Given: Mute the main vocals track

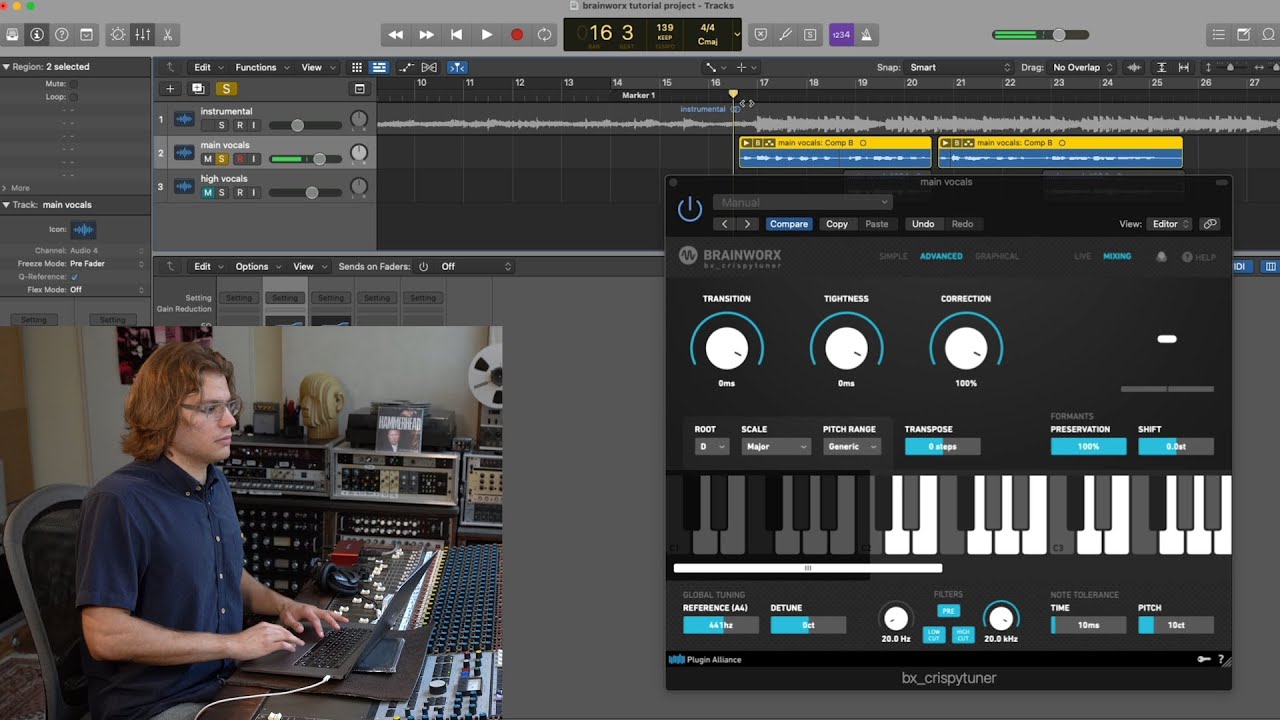Looking at the screenshot, I should pos(208,159).
